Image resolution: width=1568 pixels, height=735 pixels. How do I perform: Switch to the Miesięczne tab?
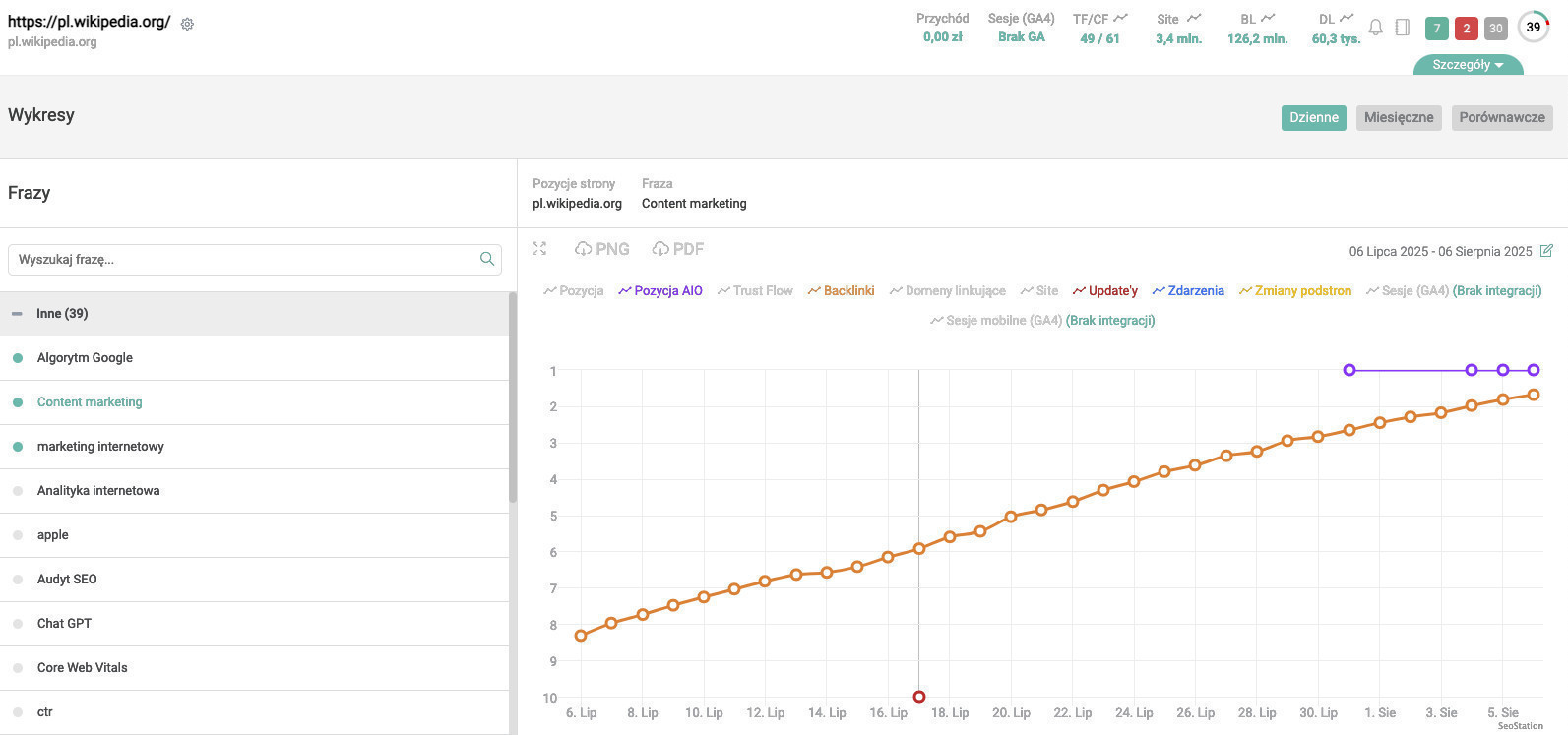click(x=1398, y=117)
